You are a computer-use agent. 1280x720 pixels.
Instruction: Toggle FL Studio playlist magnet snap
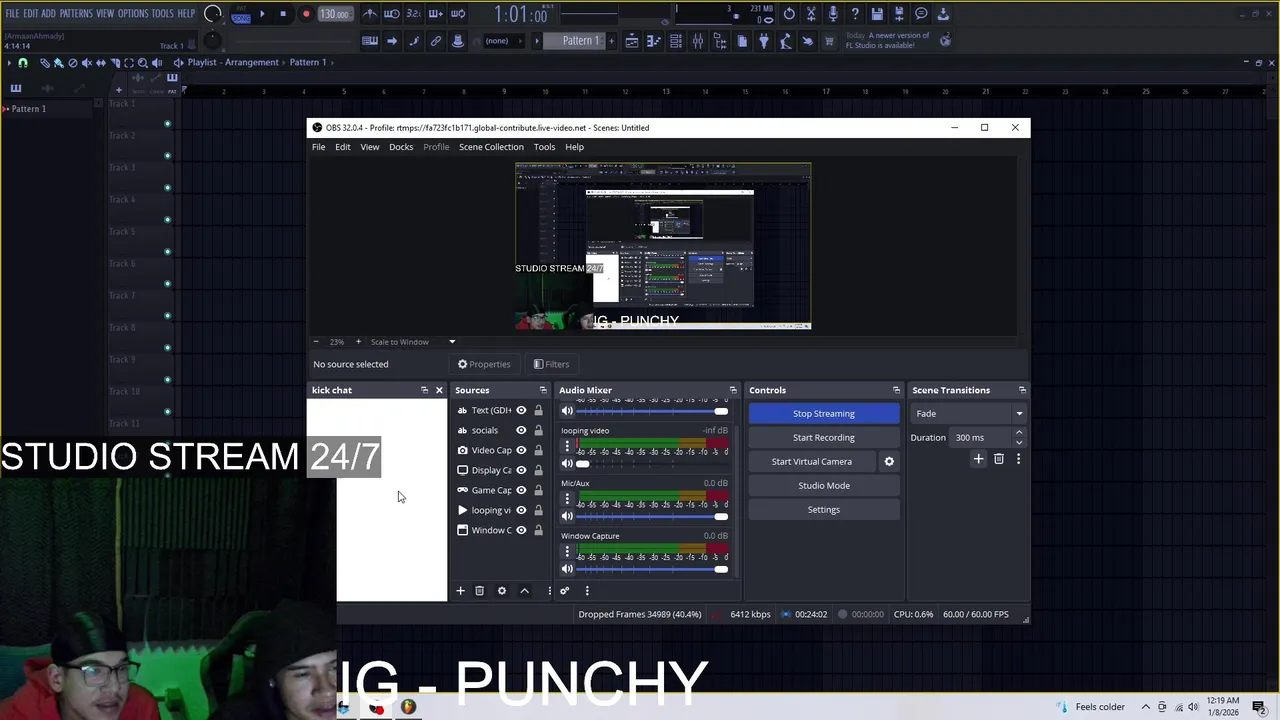[23, 62]
